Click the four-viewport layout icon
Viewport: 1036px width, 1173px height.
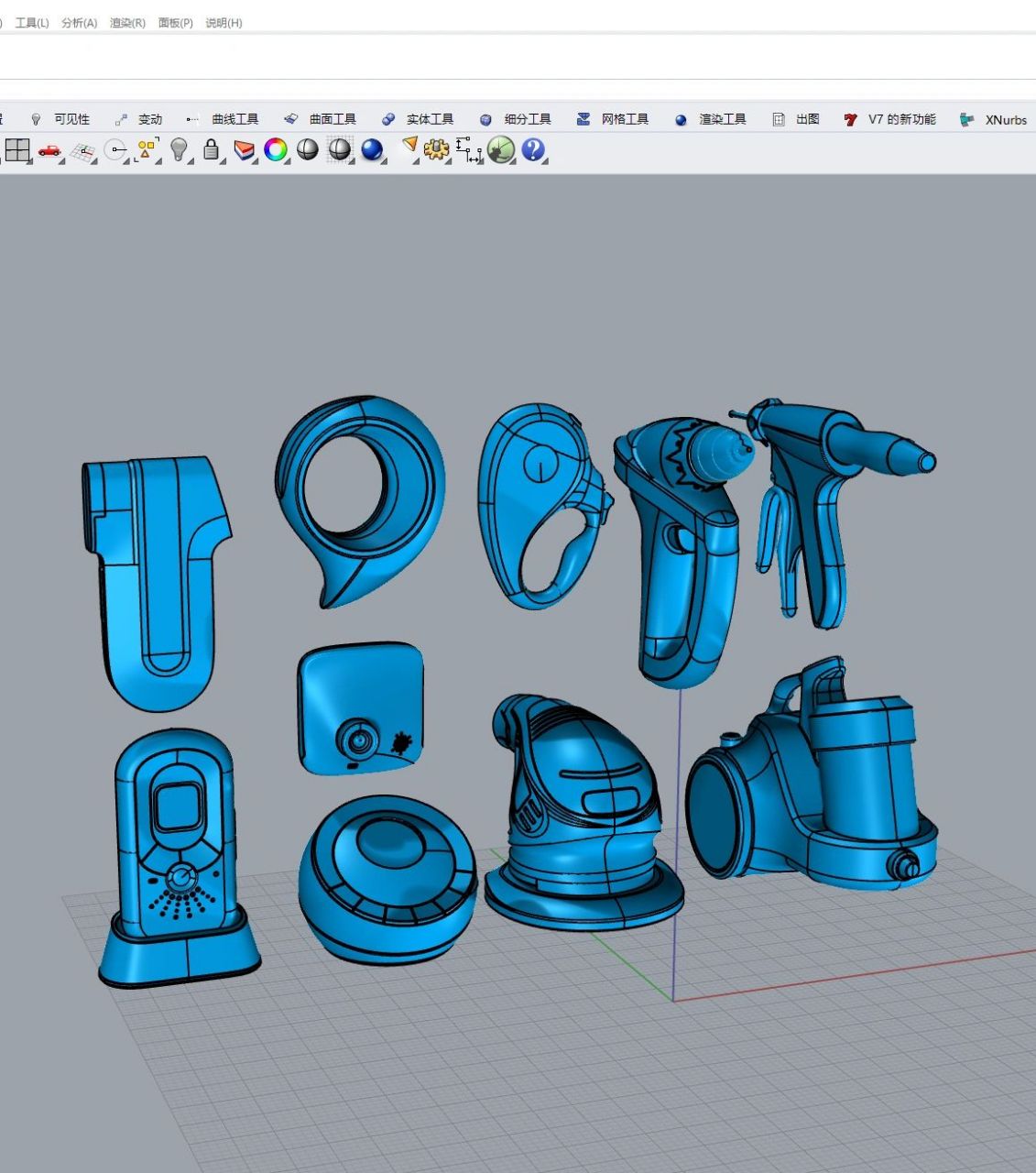[x=16, y=149]
